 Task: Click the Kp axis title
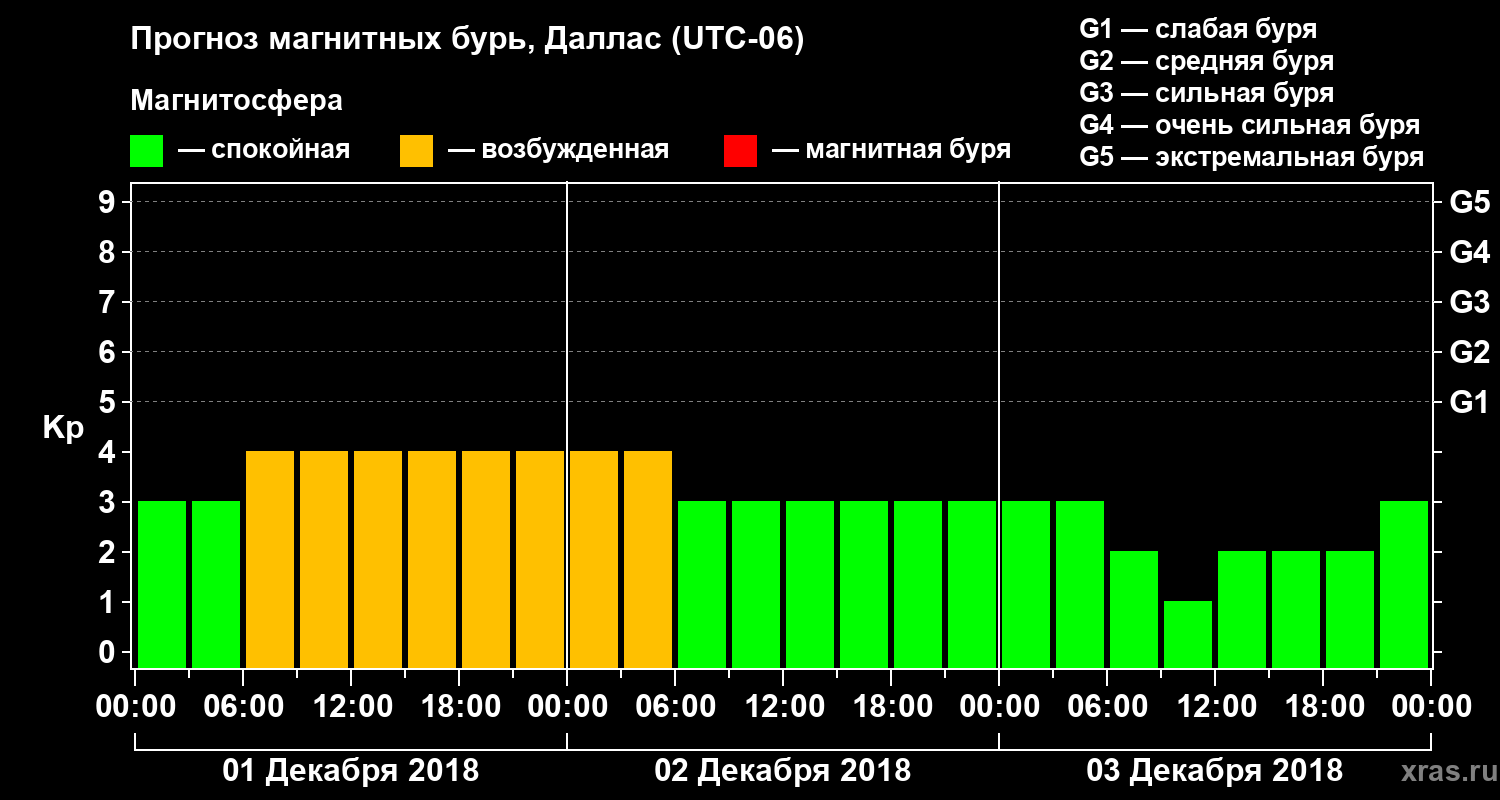63,428
